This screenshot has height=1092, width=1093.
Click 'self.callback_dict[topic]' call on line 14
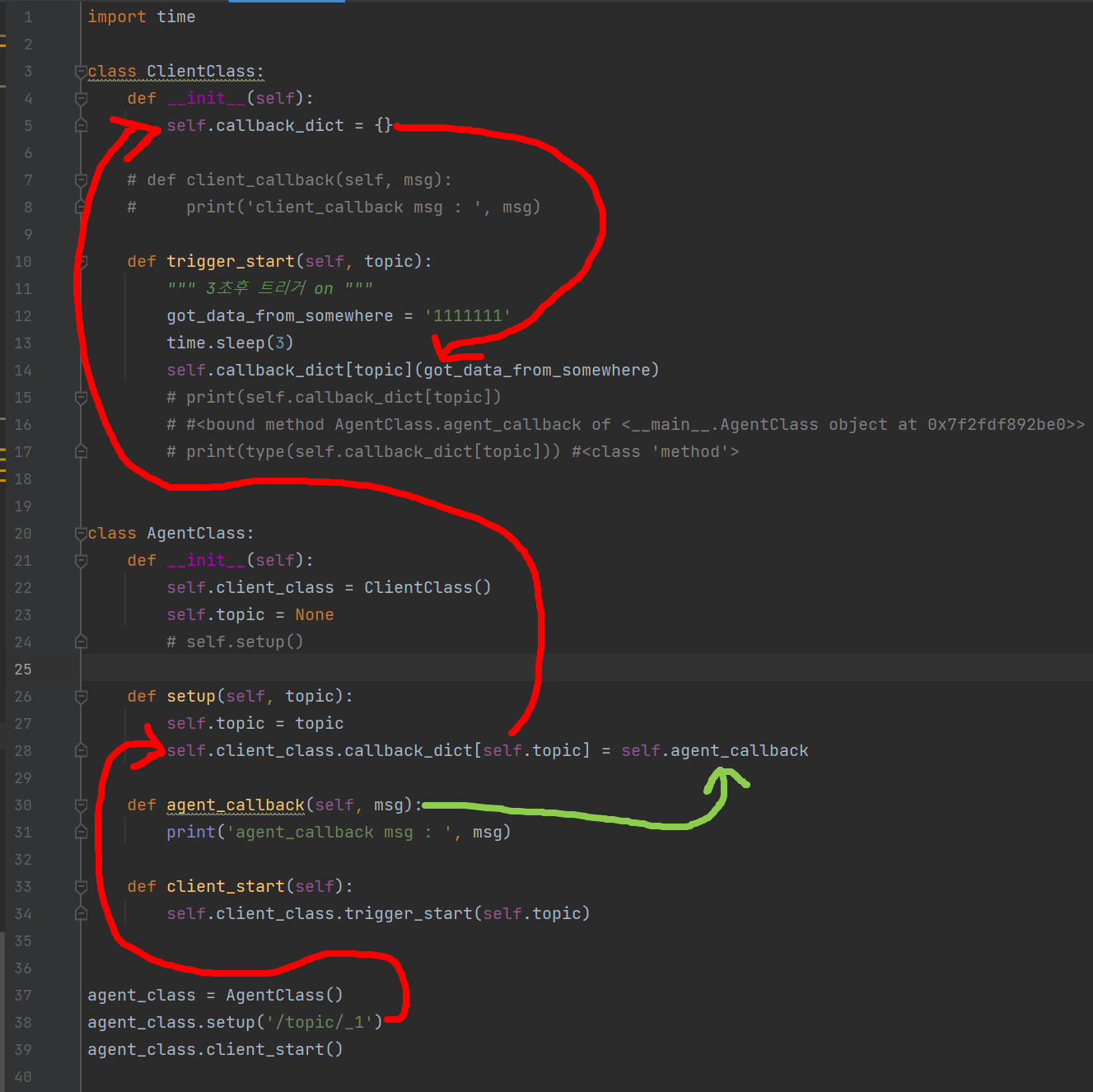pyautogui.click(x=290, y=371)
